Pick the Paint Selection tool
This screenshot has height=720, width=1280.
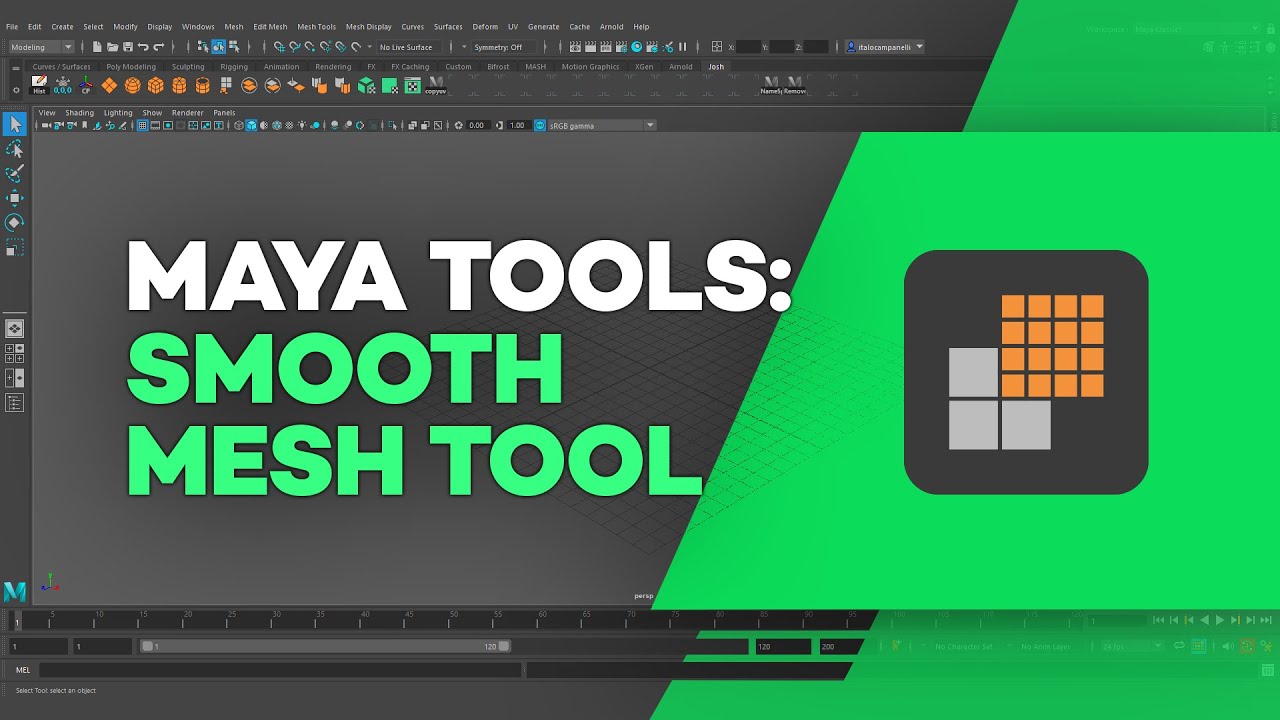[14, 173]
